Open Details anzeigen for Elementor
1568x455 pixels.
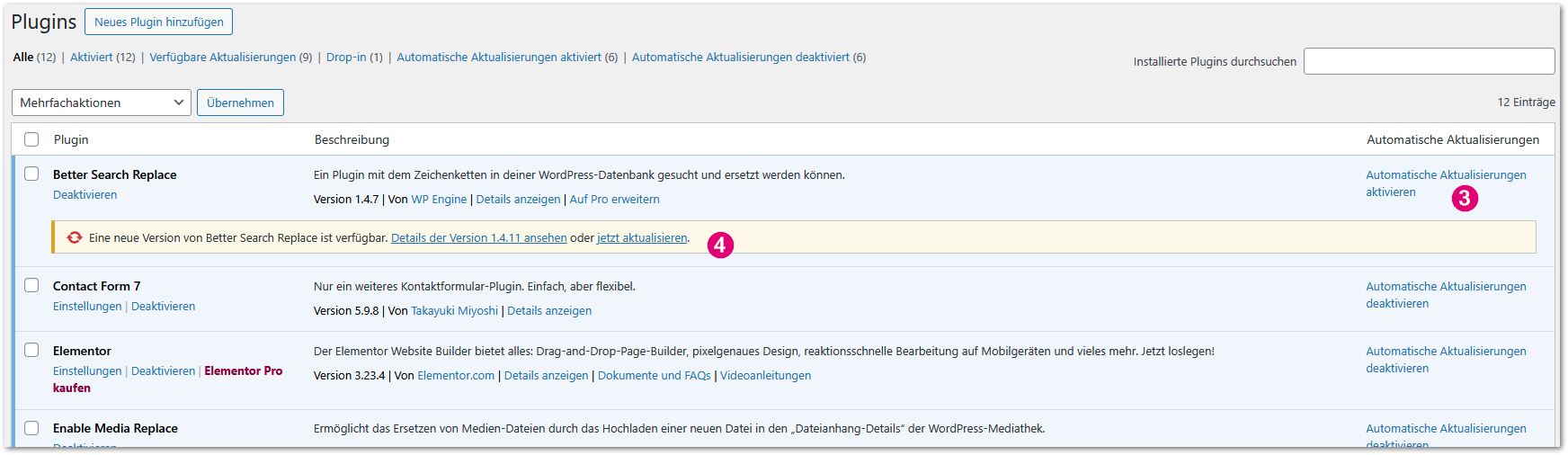[546, 375]
